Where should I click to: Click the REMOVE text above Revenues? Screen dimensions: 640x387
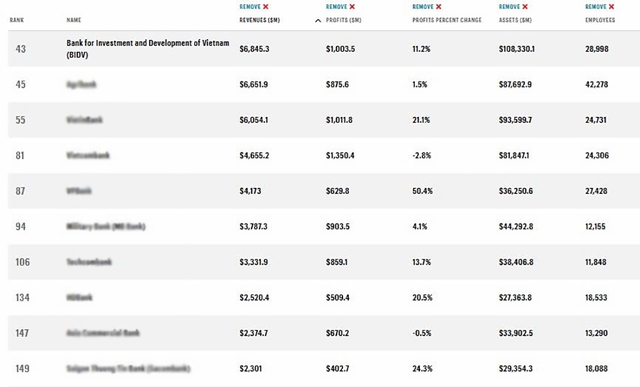click(250, 7)
